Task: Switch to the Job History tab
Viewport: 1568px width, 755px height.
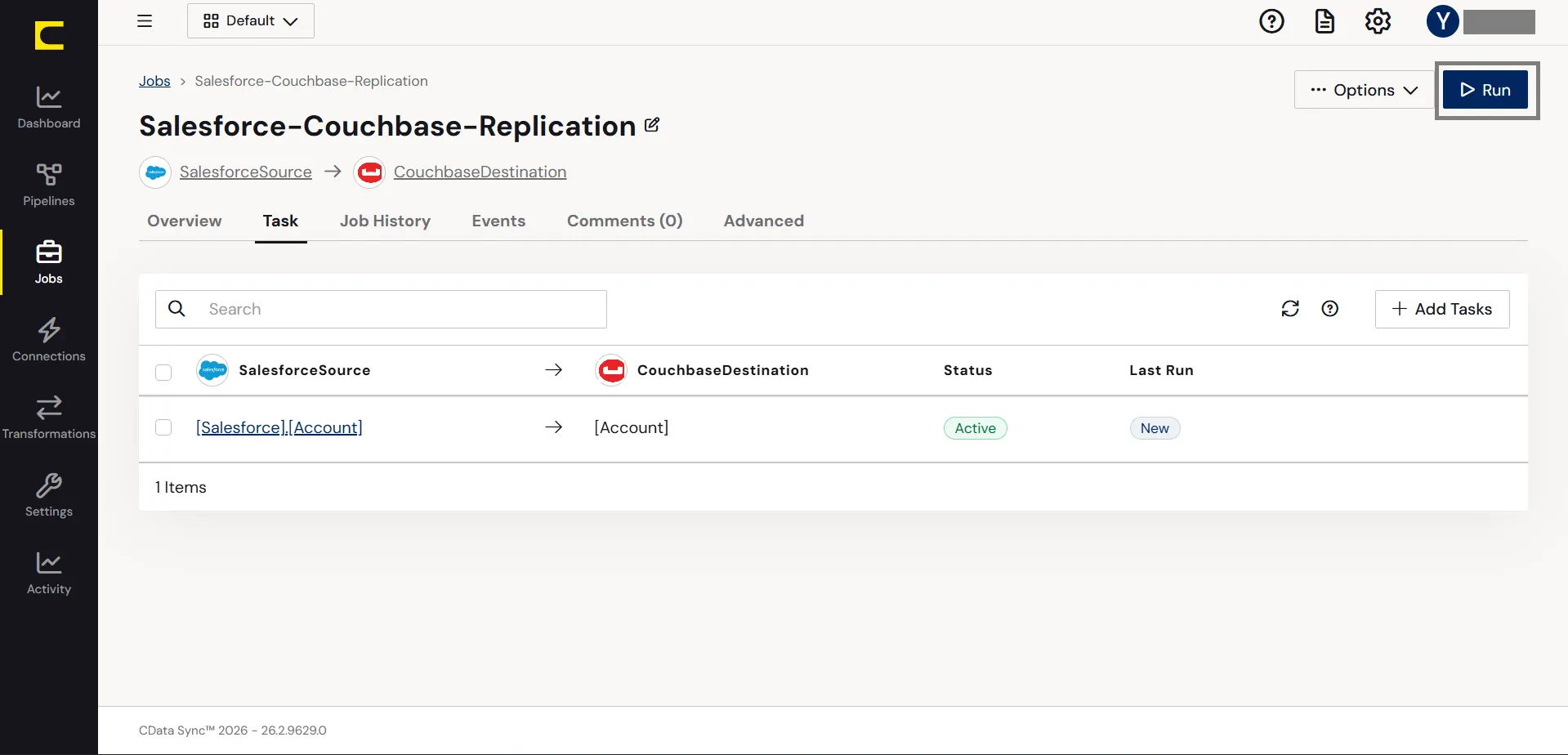Action: [x=385, y=221]
